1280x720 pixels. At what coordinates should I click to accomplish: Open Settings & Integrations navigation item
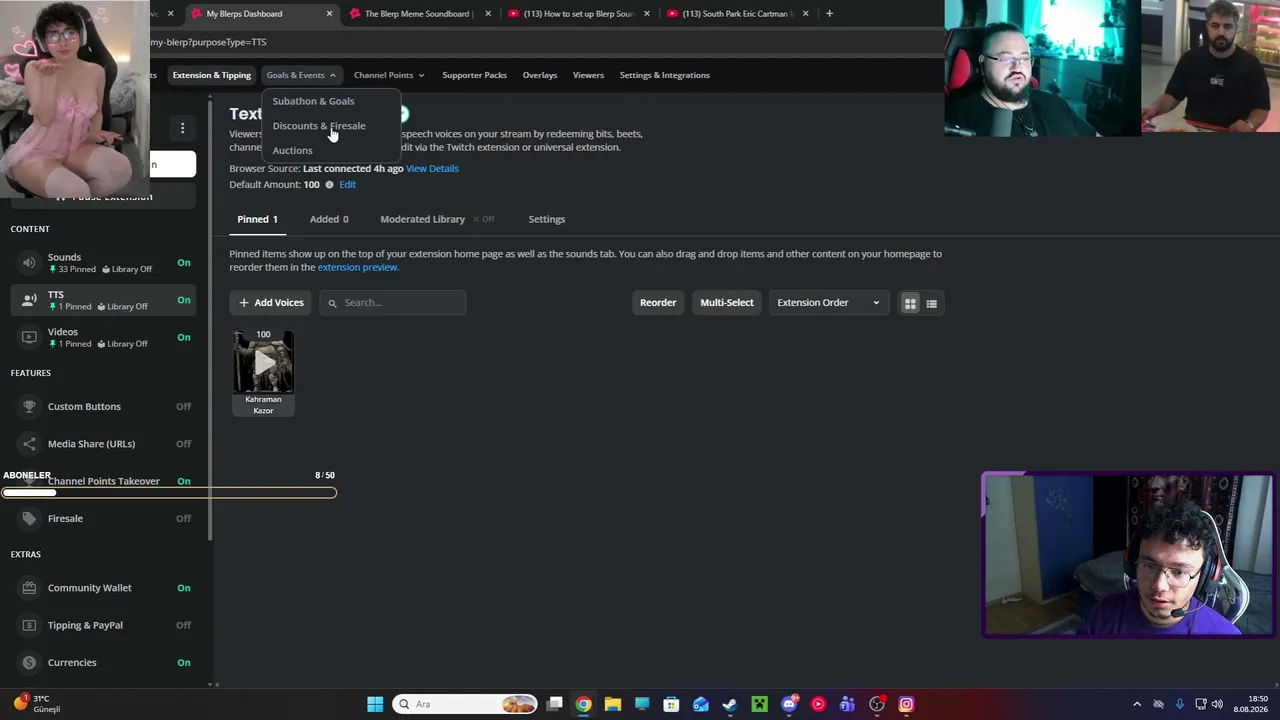click(665, 75)
